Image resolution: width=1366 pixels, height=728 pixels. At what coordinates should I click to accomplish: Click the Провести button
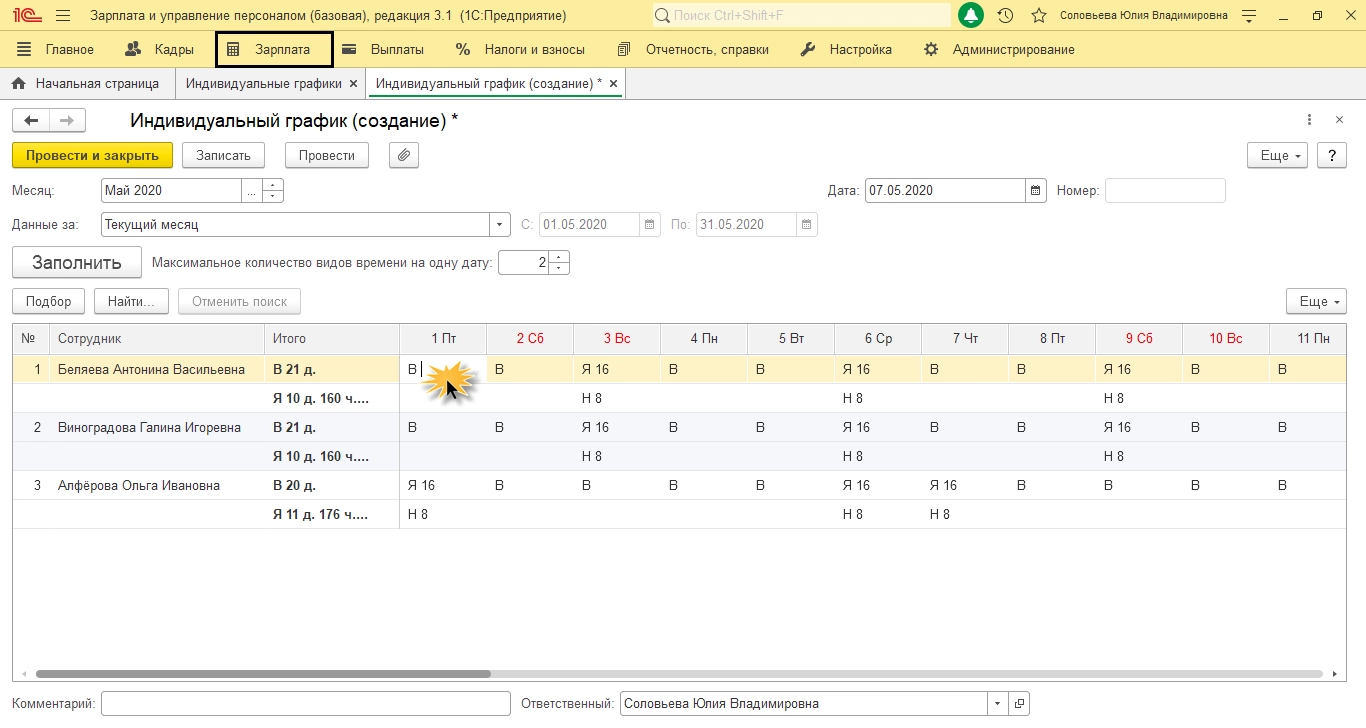coord(327,155)
